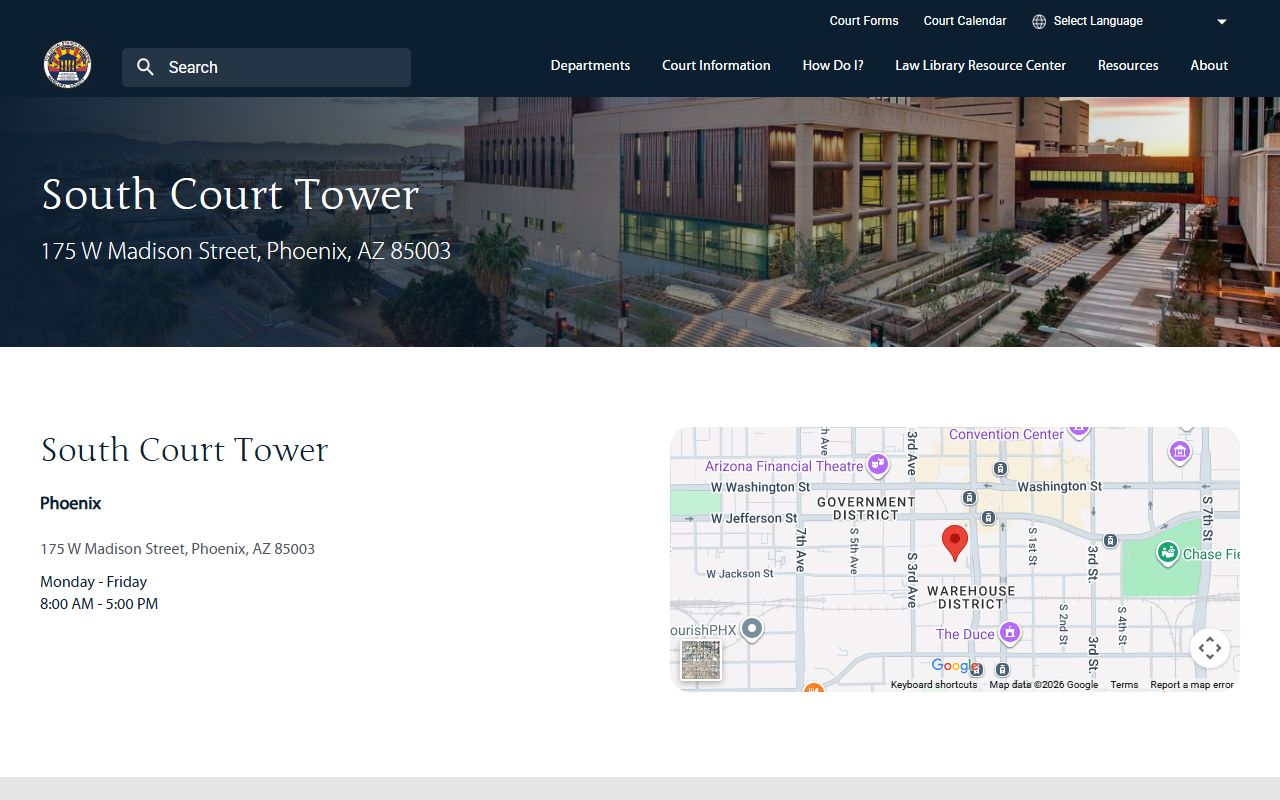This screenshot has height=800, width=1280.
Task: Click the transit stop icon left of Chase Field
Action: (x=1110, y=541)
